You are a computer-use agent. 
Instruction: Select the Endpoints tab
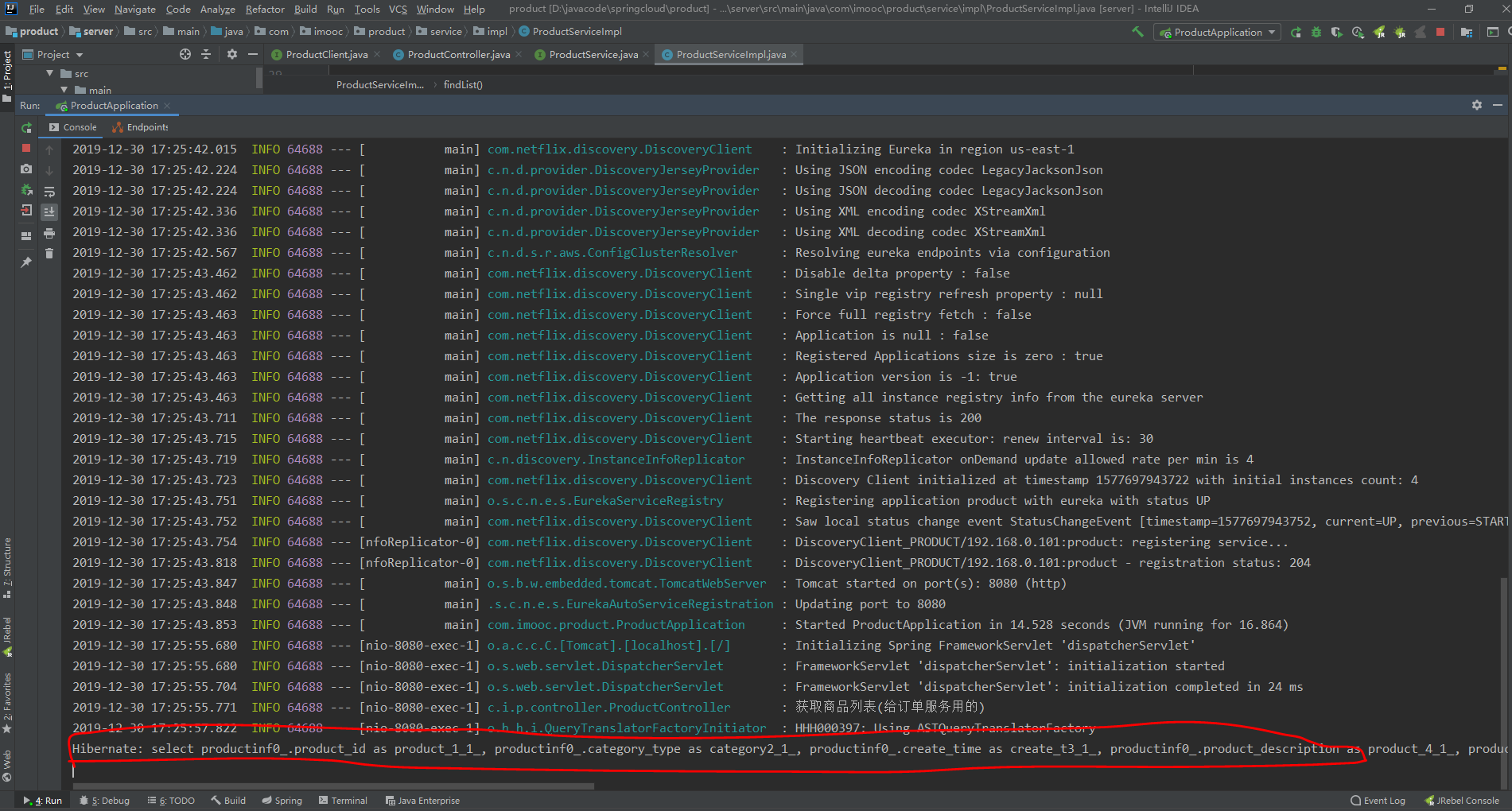(x=141, y=127)
